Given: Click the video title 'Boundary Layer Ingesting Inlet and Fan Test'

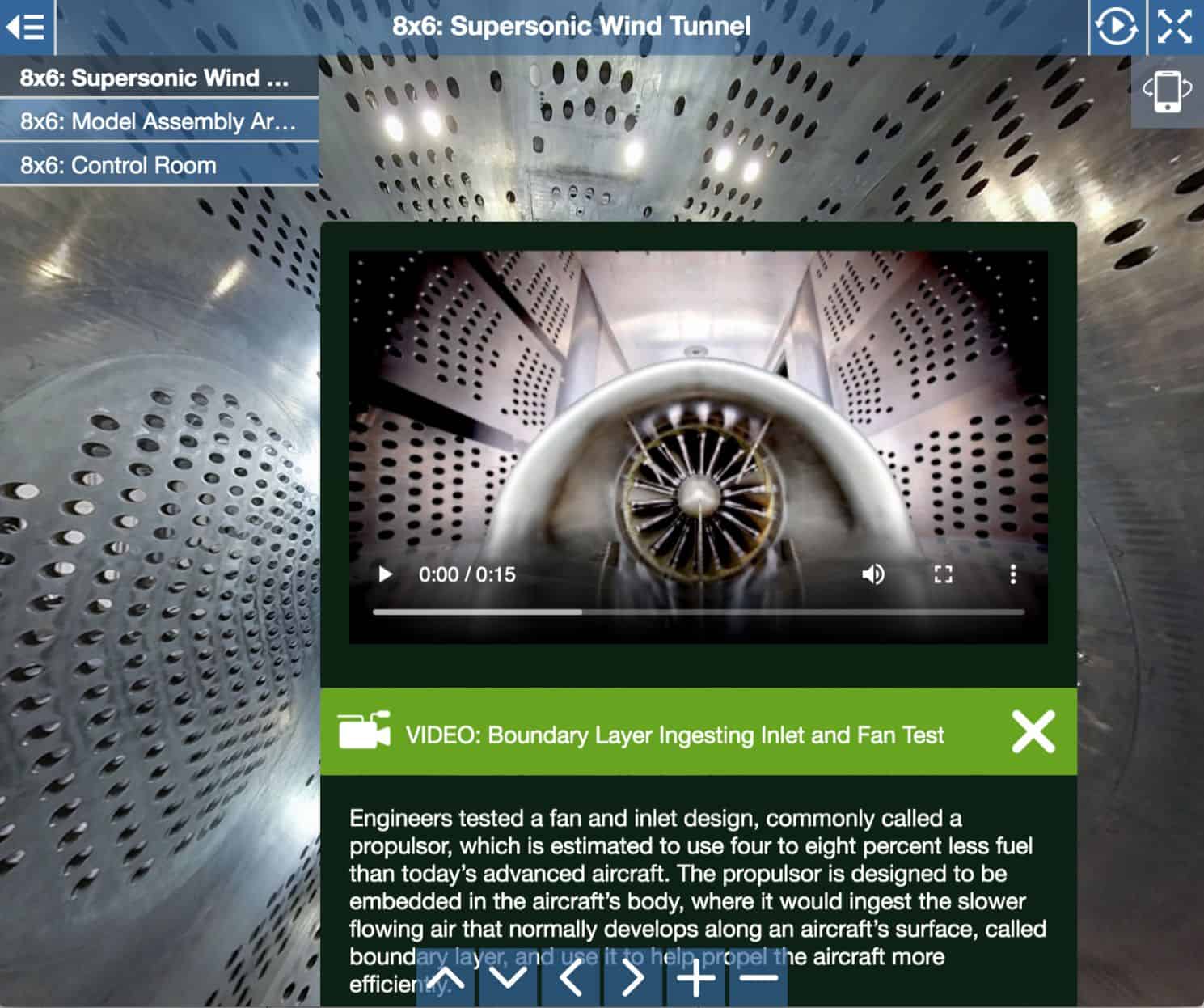Looking at the screenshot, I should 716,735.
